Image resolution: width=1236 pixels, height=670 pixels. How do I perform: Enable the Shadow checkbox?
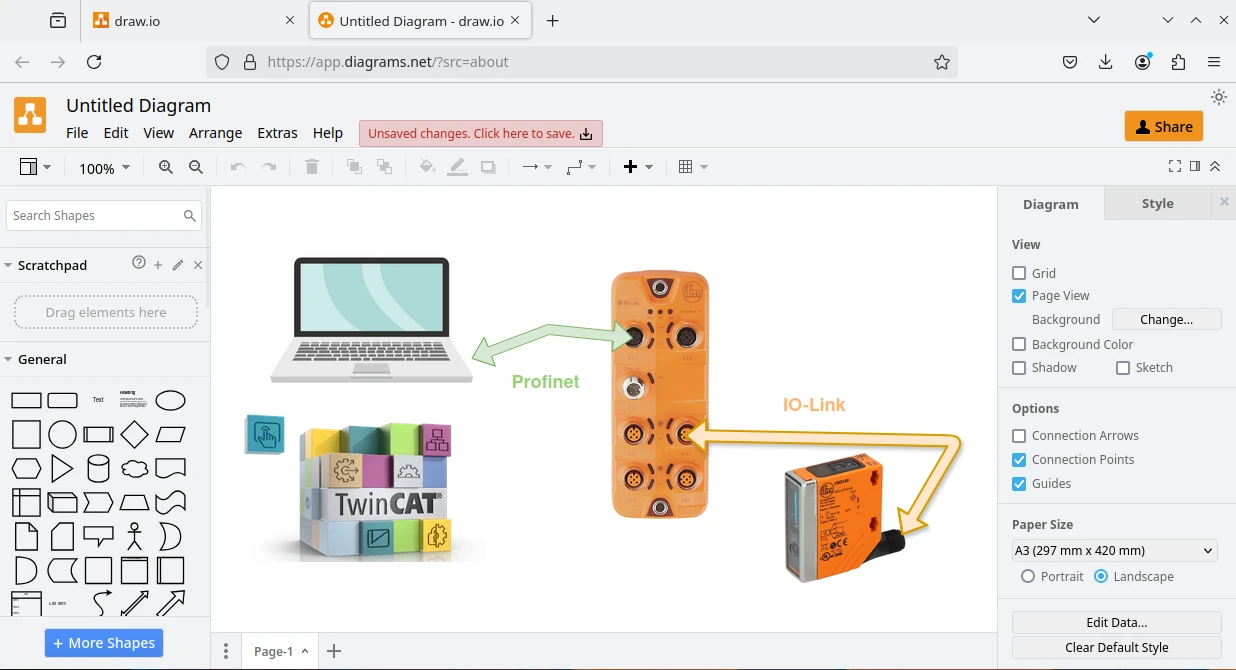coord(1019,368)
